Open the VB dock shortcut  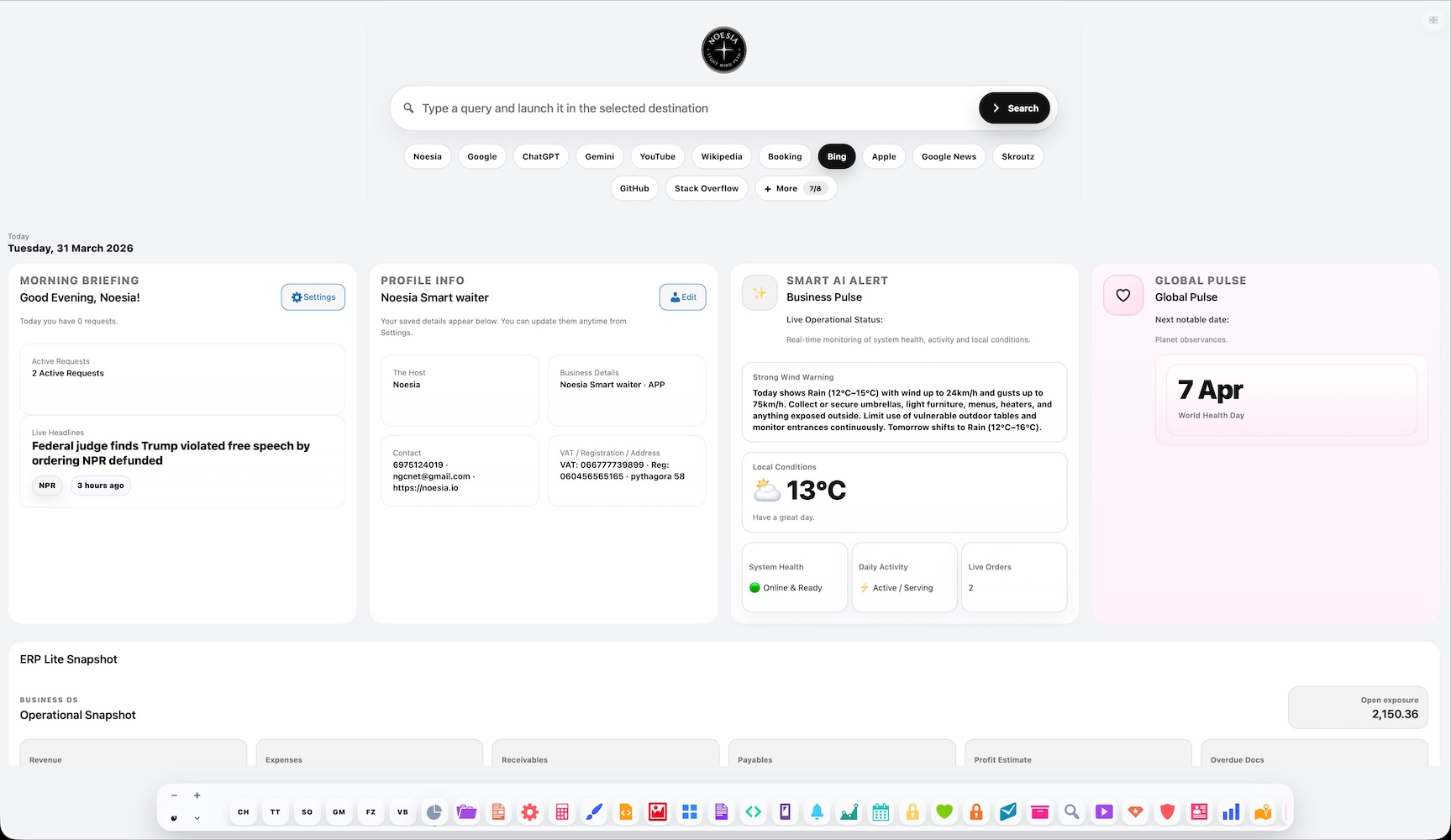click(x=402, y=812)
